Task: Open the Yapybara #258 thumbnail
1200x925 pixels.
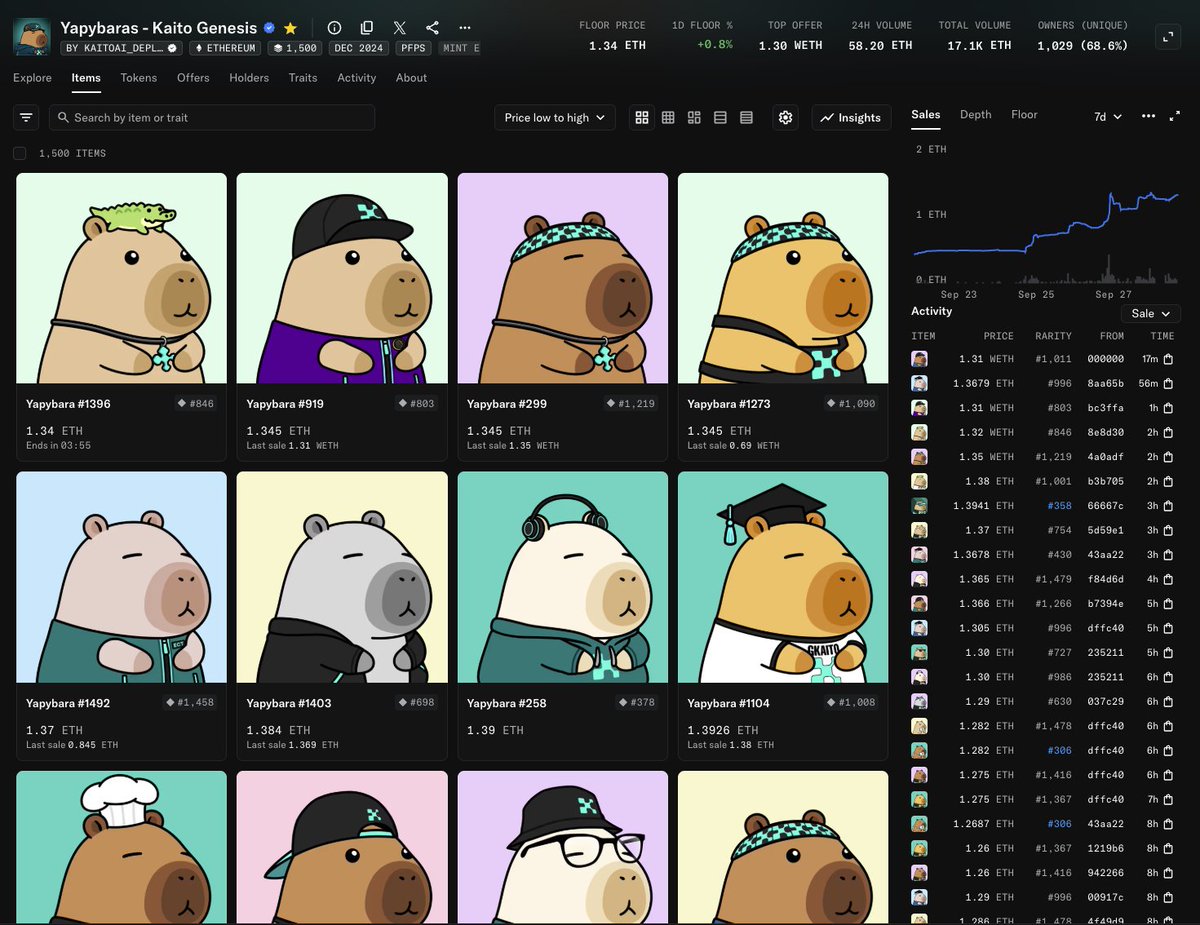Action: 563,577
